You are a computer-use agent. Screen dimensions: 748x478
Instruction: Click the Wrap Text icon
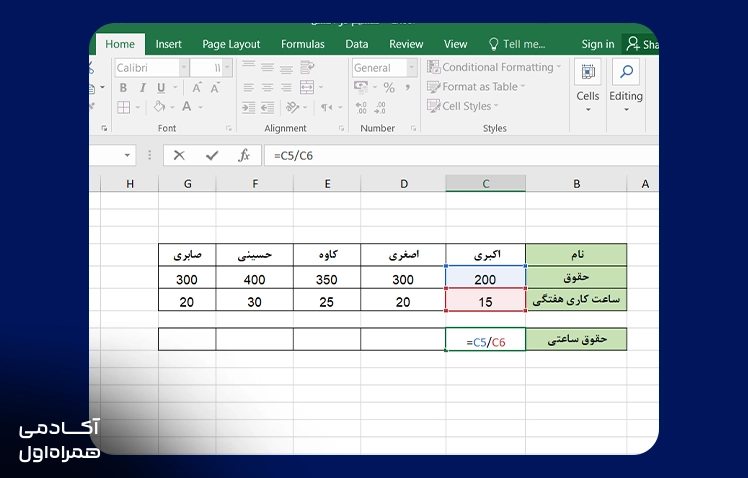pyautogui.click(x=307, y=67)
